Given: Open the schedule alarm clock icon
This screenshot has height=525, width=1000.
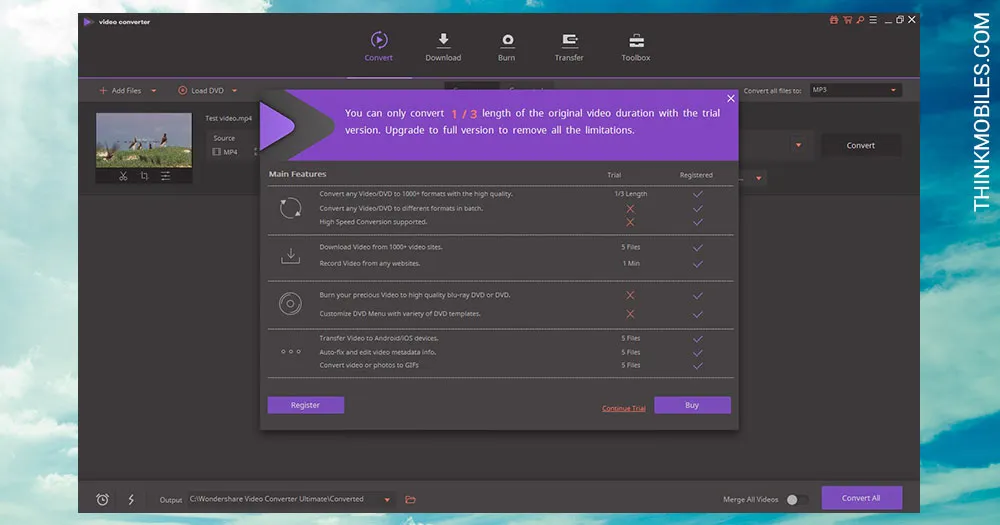Looking at the screenshot, I should [x=102, y=499].
